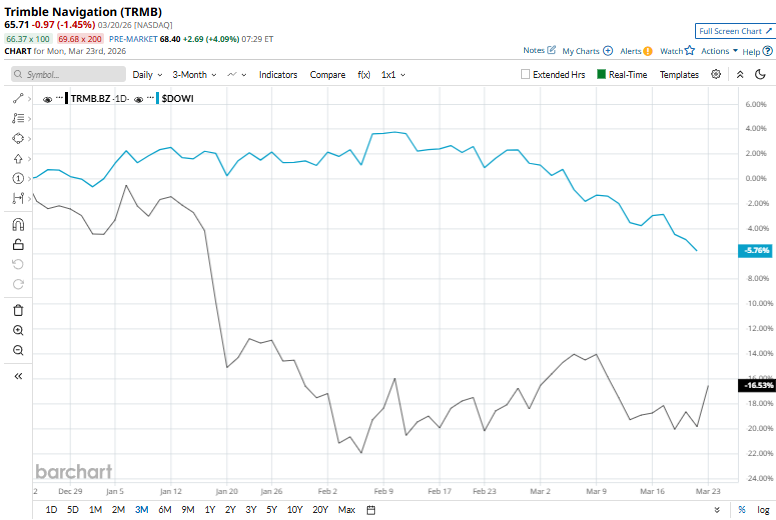Open the Notes editor
This screenshot has width=776, height=520.
coord(539,50)
